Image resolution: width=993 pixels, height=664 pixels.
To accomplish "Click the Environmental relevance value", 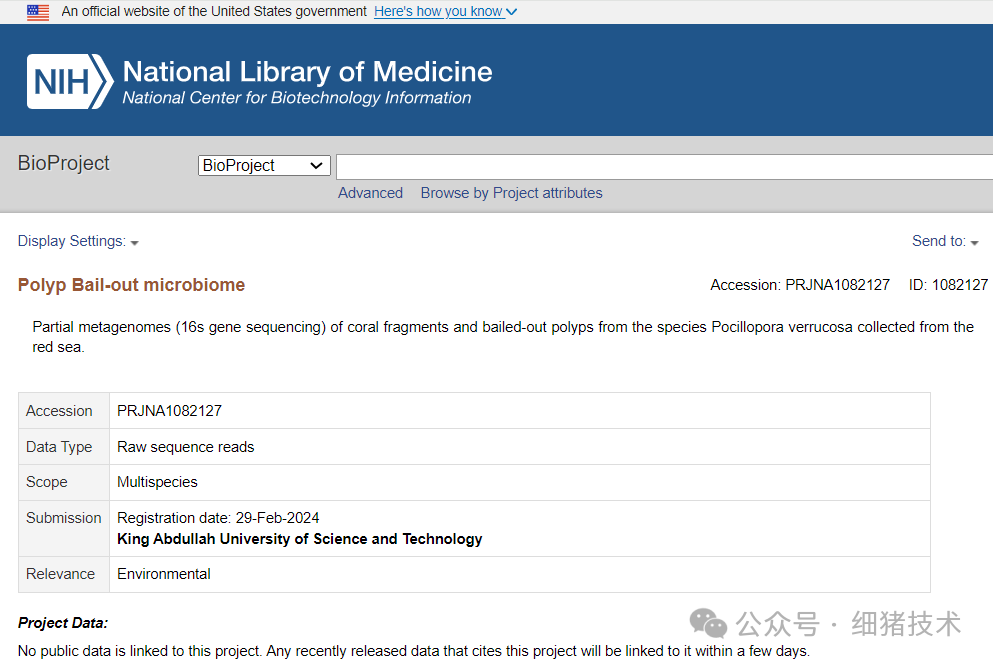I will click(x=164, y=574).
